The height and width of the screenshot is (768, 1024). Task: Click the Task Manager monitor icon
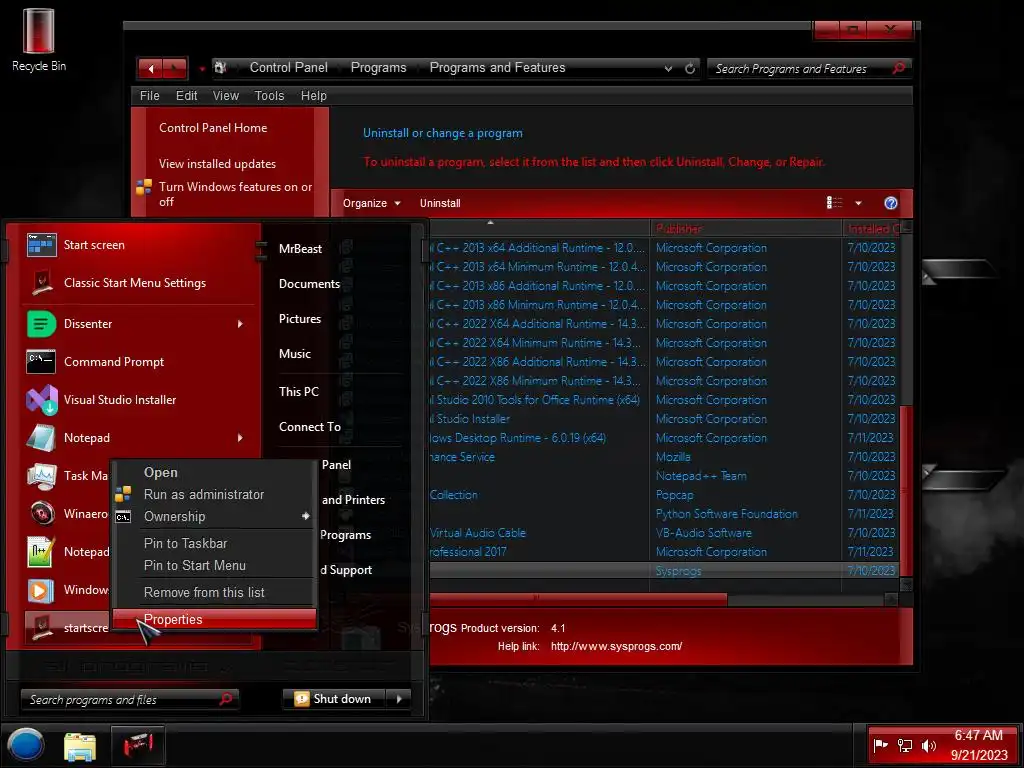[x=41, y=475]
